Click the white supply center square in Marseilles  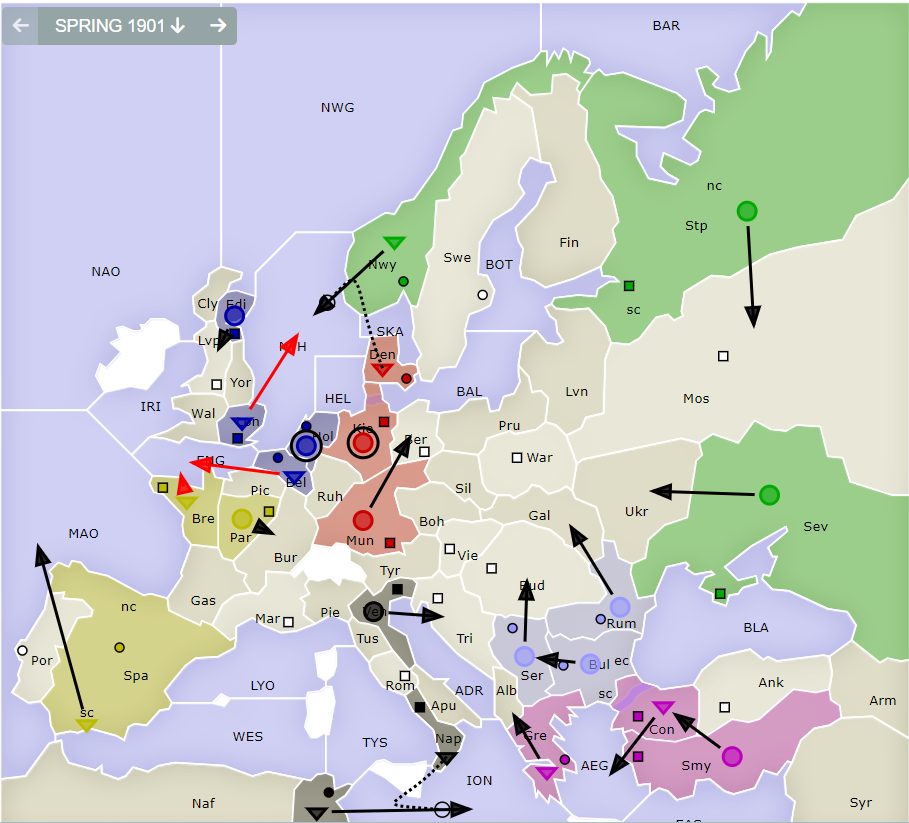pos(288,622)
